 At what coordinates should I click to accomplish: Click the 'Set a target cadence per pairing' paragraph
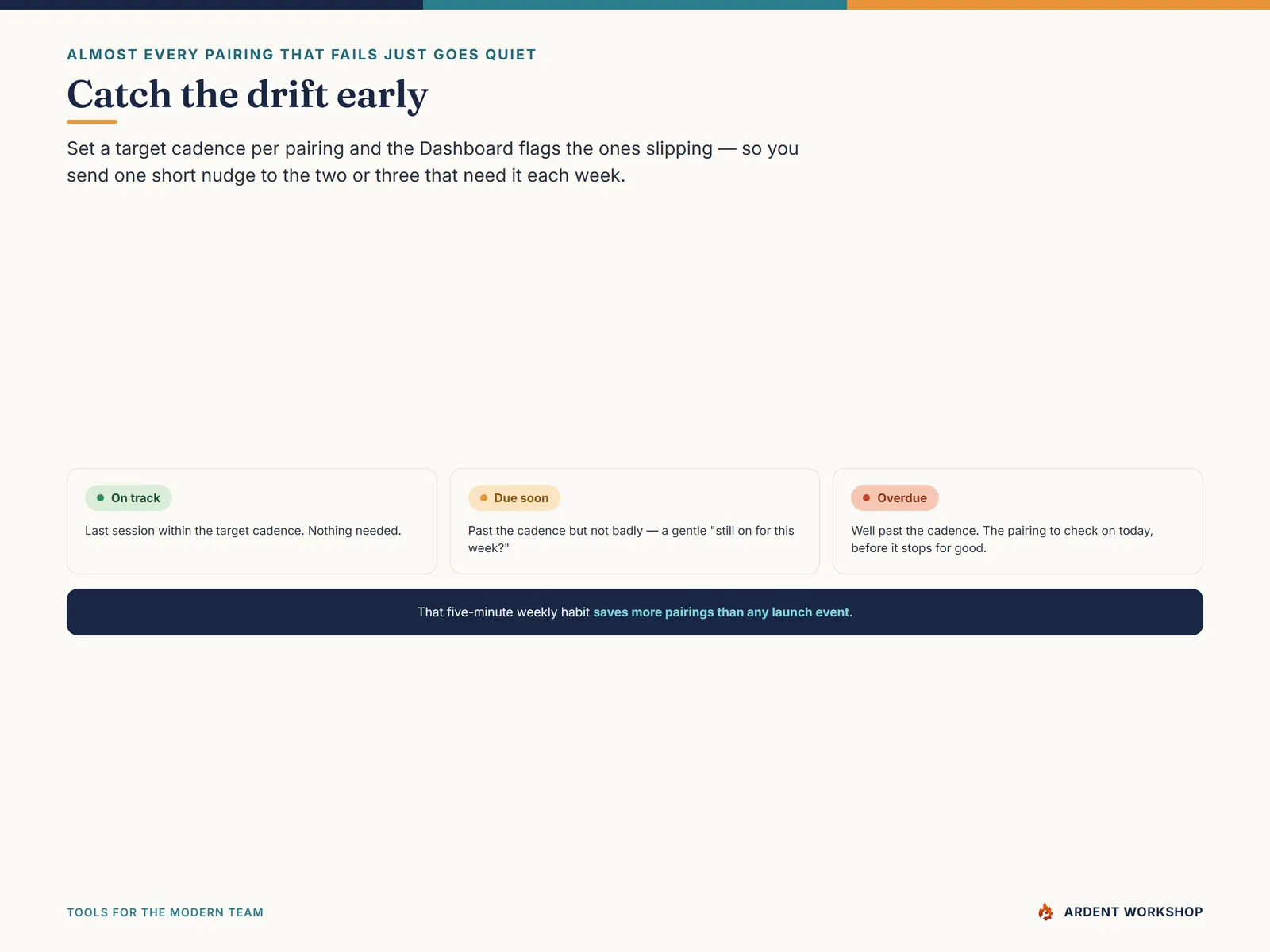coord(433,162)
